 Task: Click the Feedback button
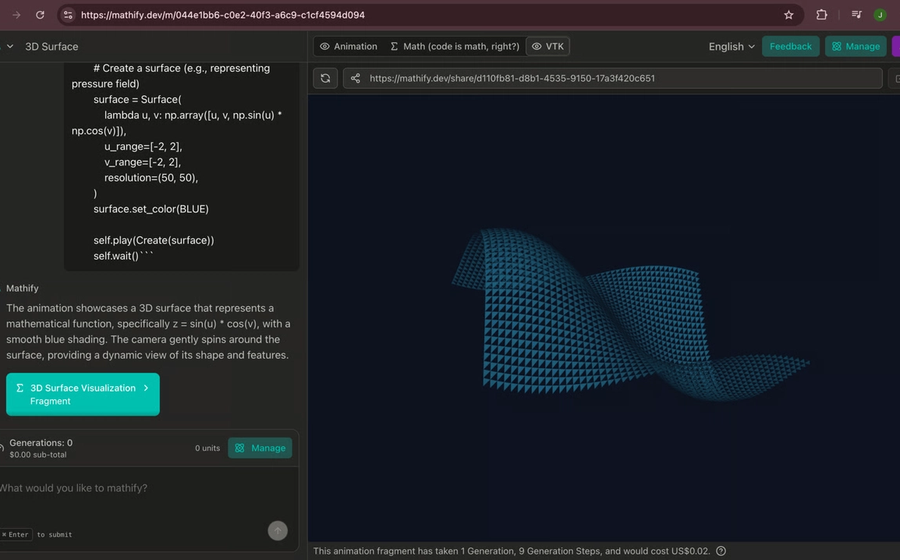[790, 46]
